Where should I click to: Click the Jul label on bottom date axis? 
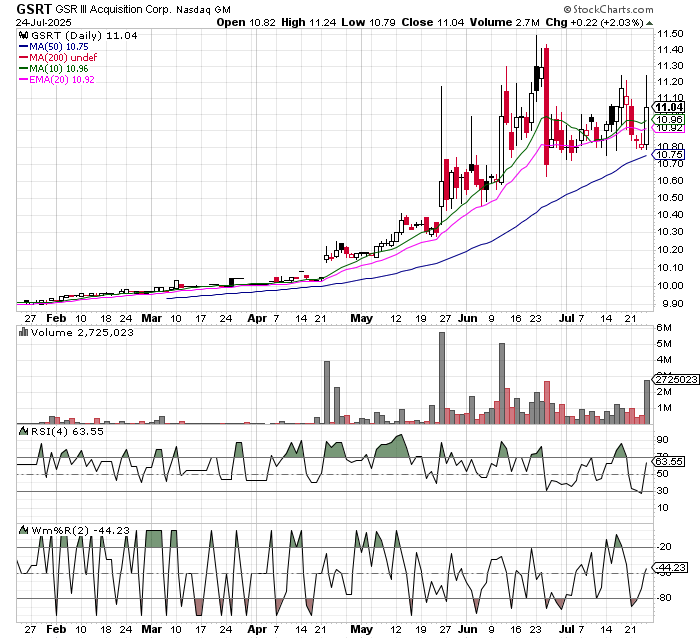567,629
